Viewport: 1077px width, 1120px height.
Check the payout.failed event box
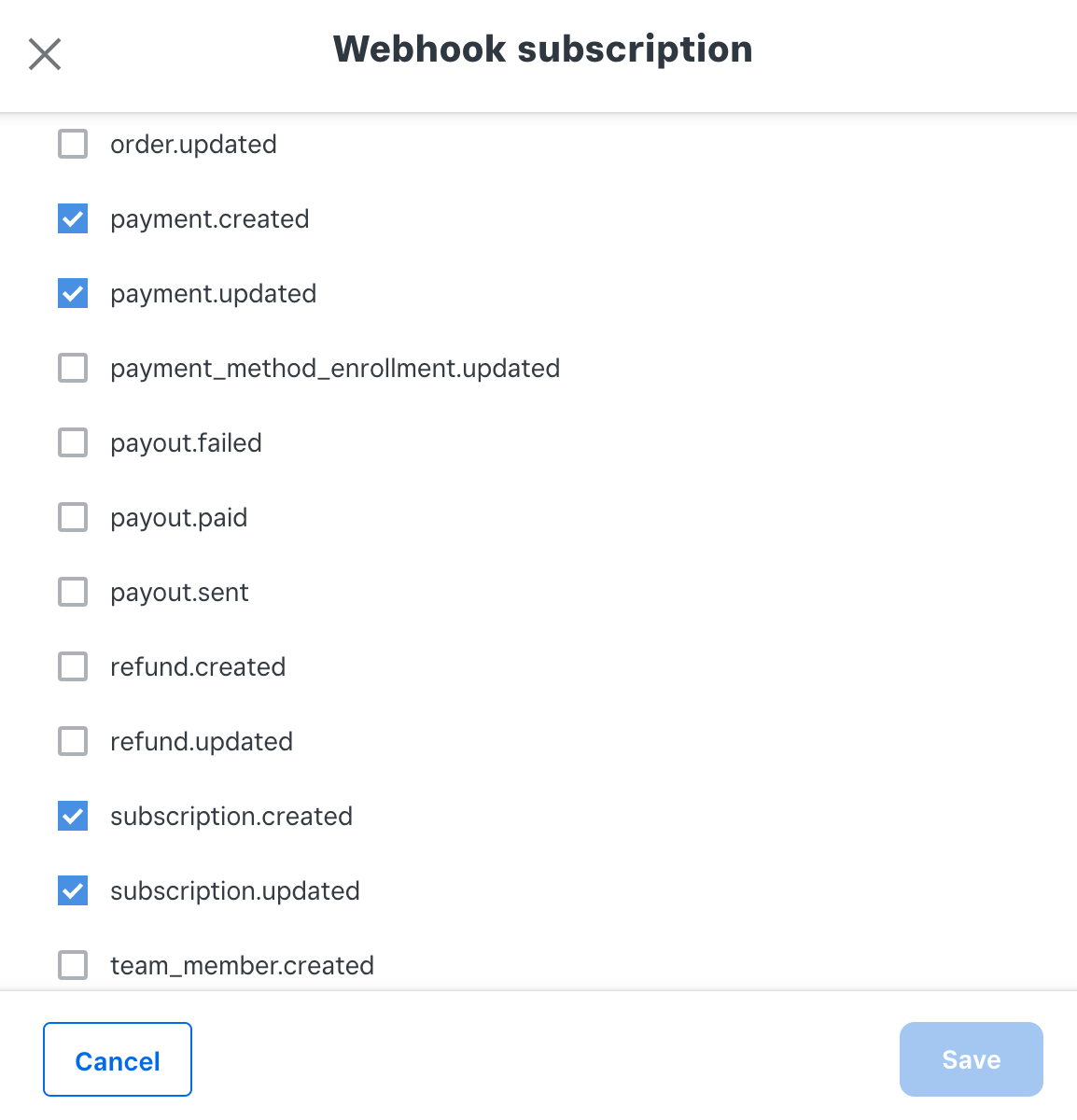72,442
